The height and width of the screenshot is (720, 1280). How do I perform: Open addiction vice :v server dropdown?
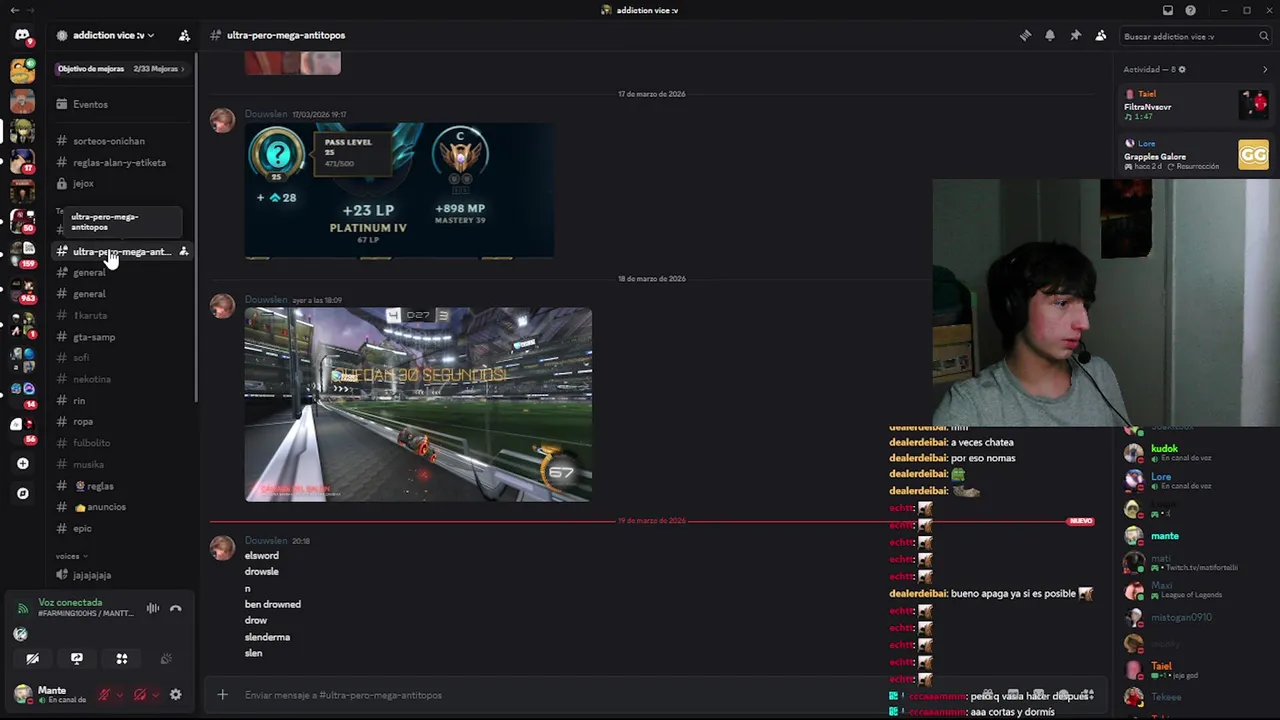click(x=113, y=35)
